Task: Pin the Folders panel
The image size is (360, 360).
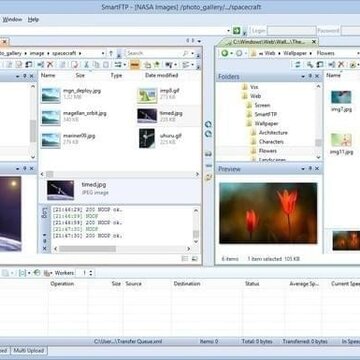Action: click(x=310, y=77)
